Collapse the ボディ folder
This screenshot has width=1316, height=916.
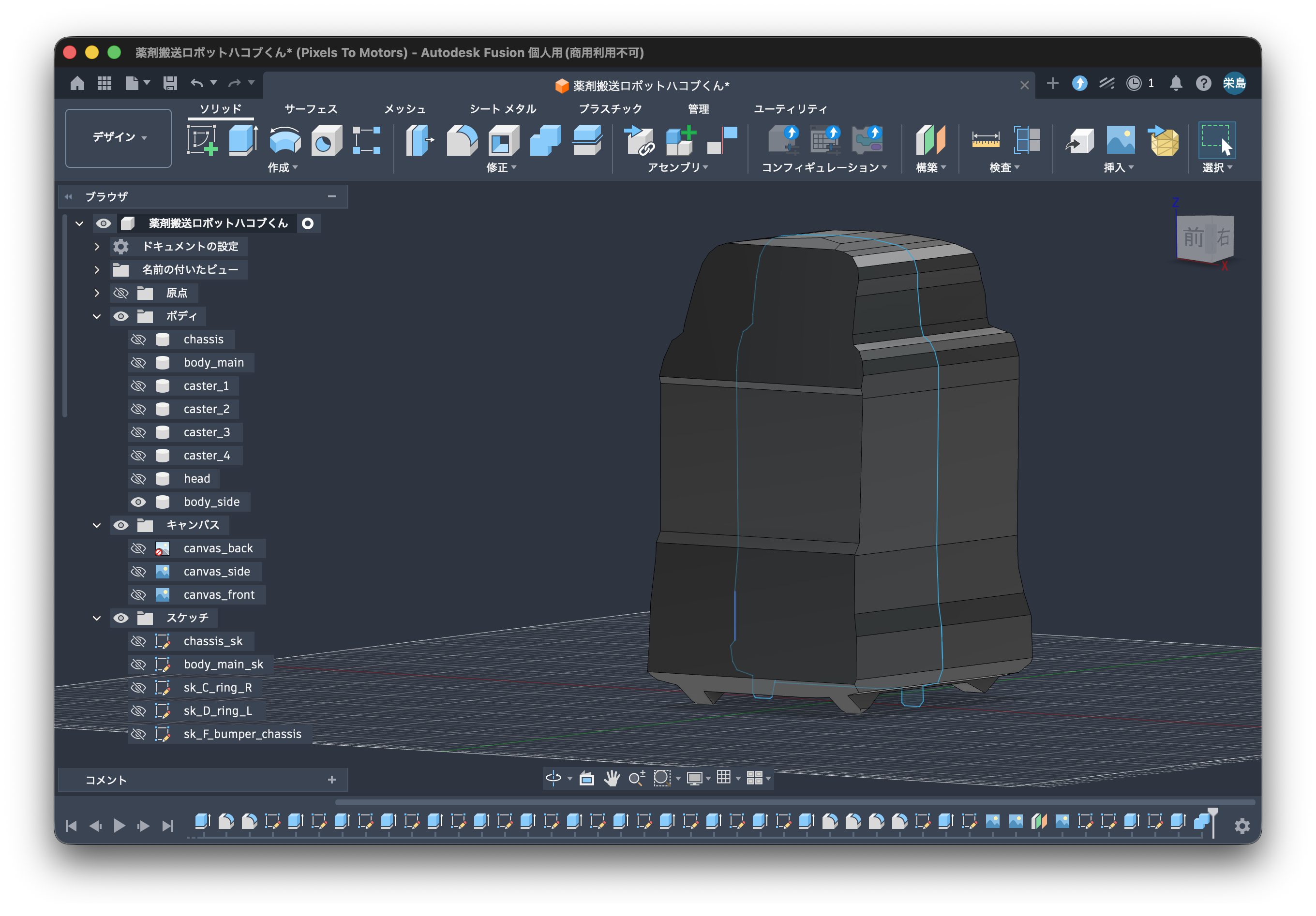[97, 316]
